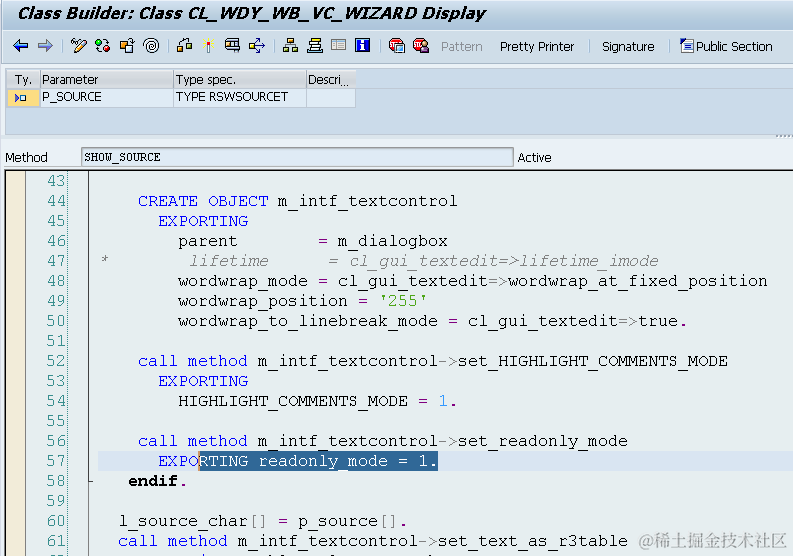Click the Pretty Printer button
The height and width of the screenshot is (556, 793).
click(x=537, y=47)
